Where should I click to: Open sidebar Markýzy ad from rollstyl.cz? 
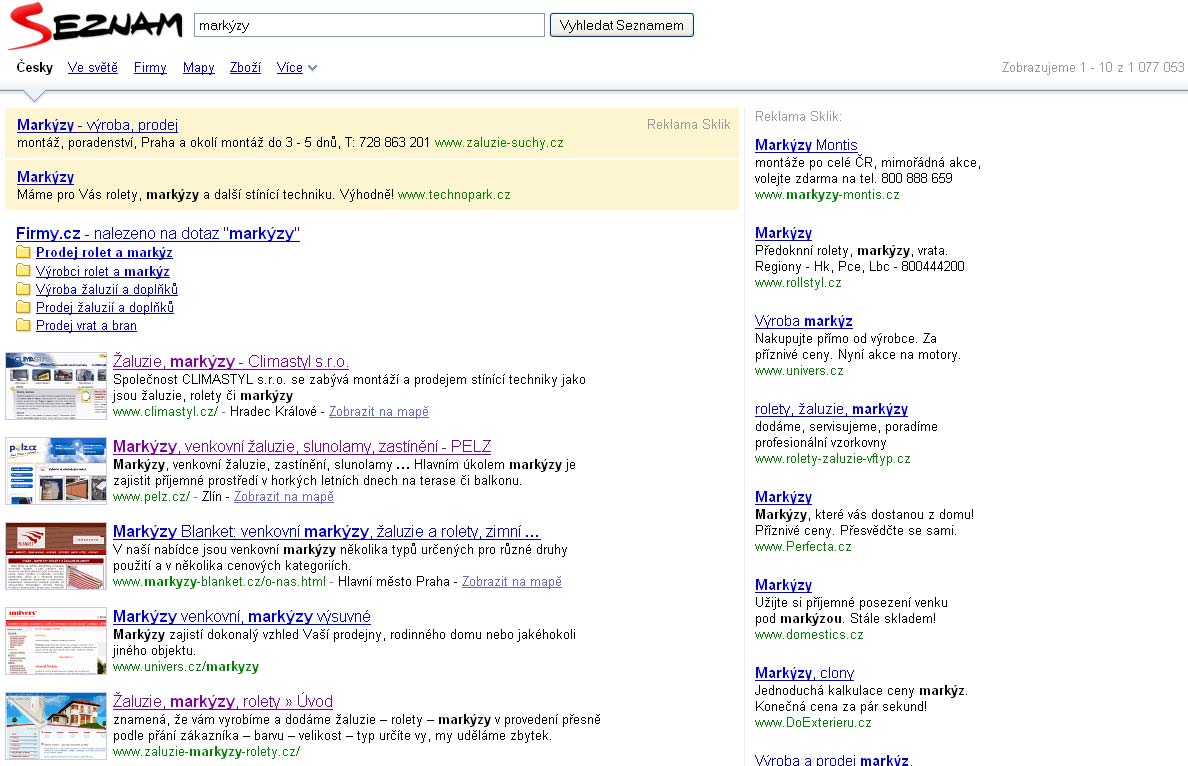click(783, 233)
